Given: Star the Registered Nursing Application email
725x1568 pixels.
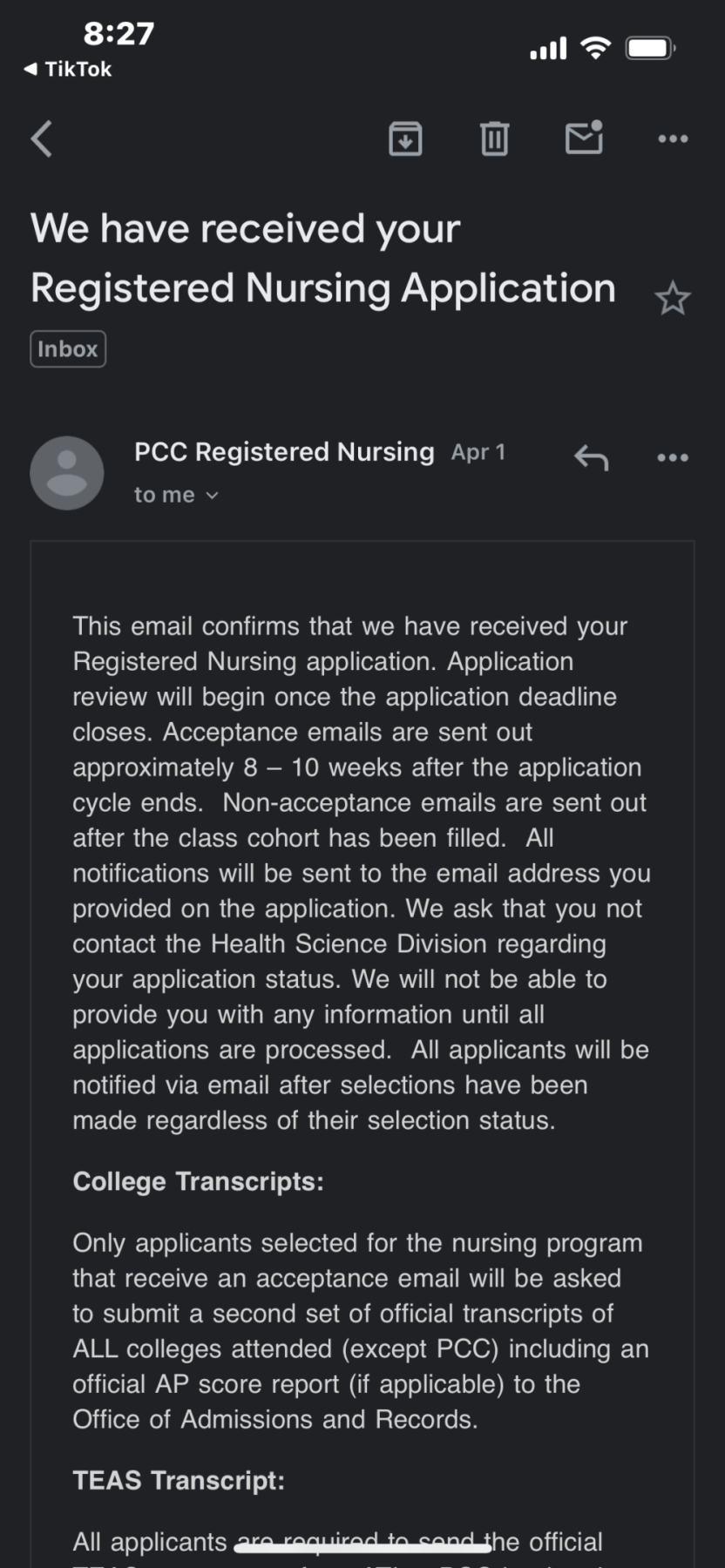Looking at the screenshot, I should [672, 299].
